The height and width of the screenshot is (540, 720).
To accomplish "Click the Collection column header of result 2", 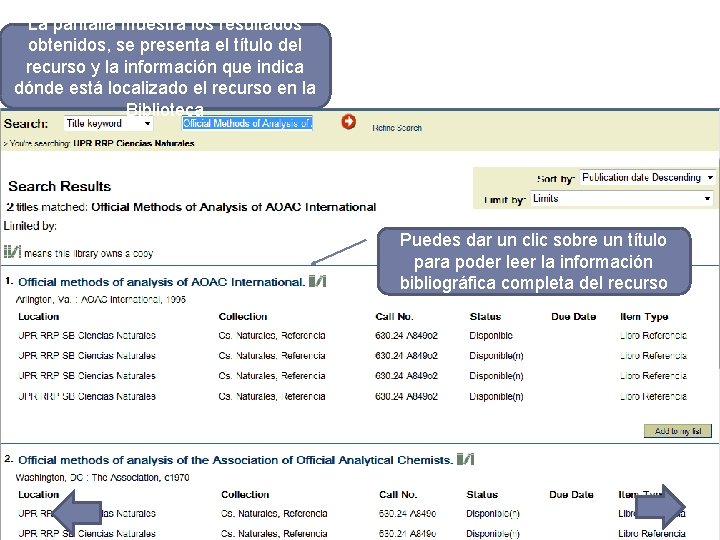I will tap(245, 495).
